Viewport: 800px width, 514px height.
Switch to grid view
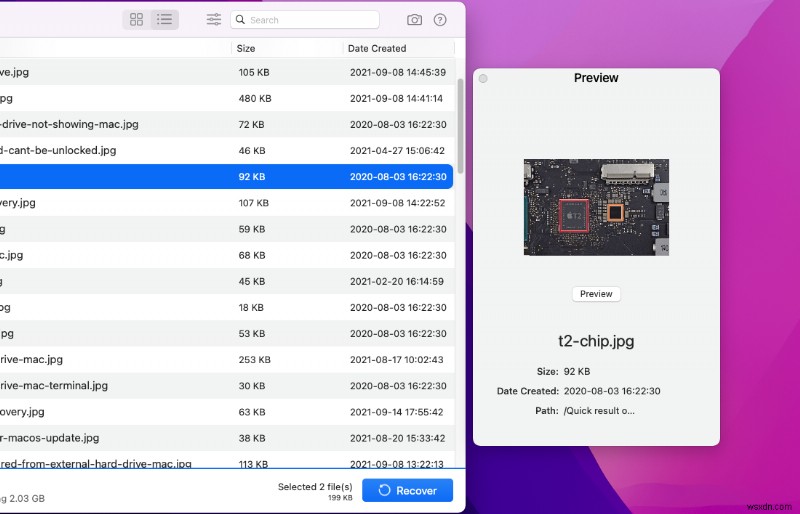136,20
